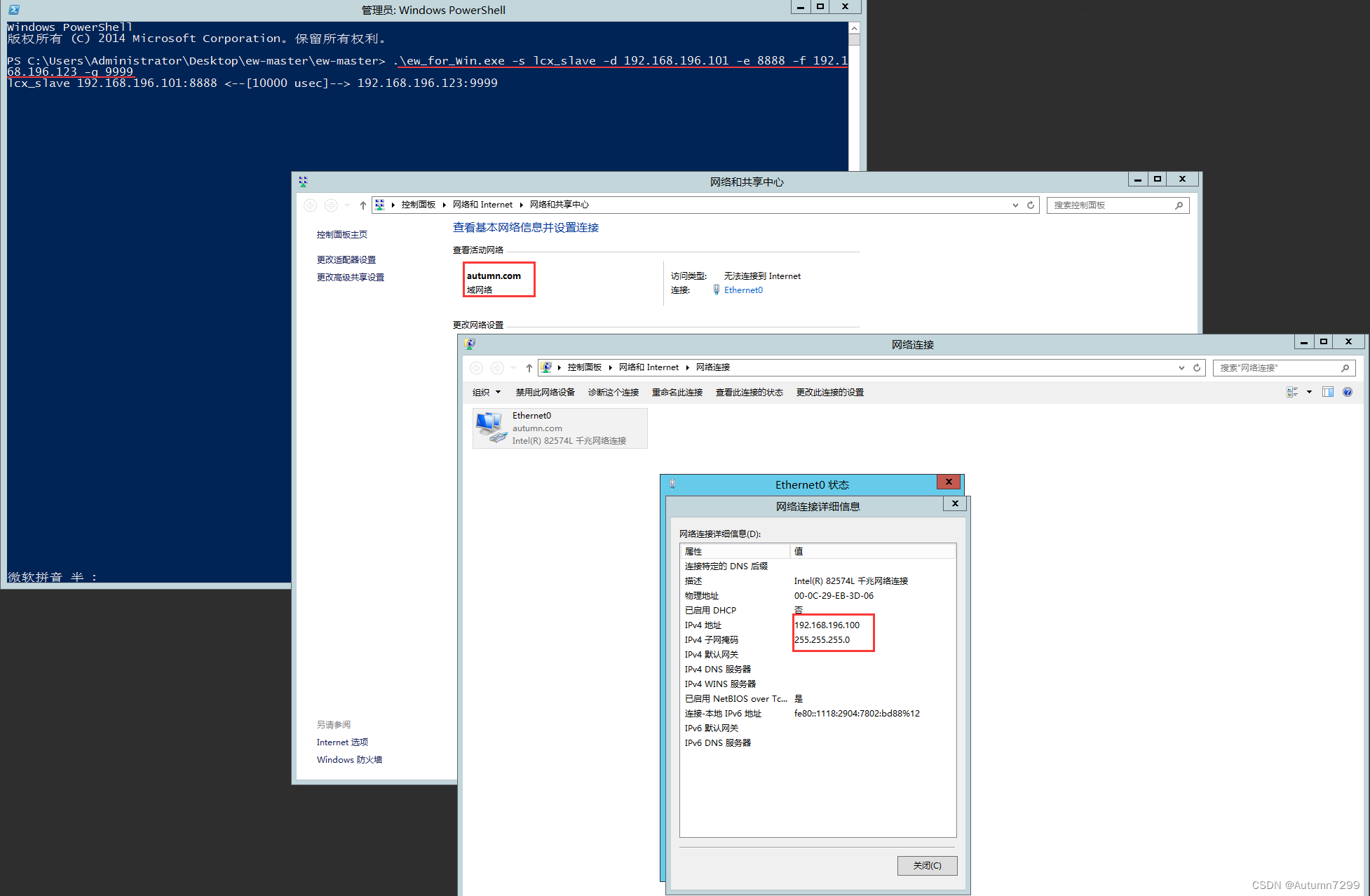Expand the 组织 menu in Network Connections
The width and height of the screenshot is (1370, 896).
pos(486,393)
